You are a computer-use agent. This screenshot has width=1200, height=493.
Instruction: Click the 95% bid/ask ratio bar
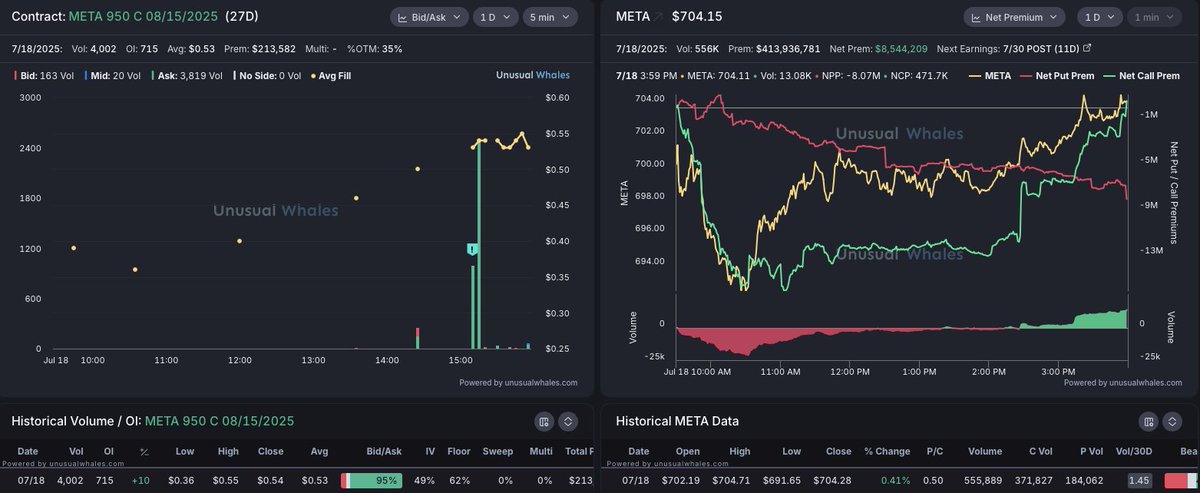(x=371, y=481)
